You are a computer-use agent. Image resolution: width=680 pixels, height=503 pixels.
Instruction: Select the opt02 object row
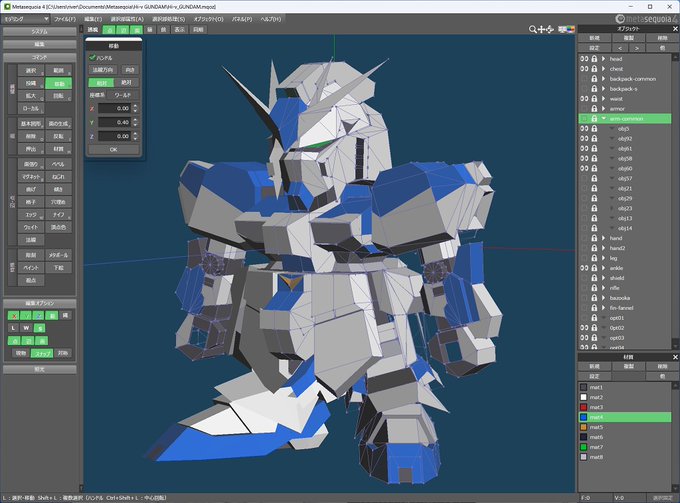tap(625, 328)
